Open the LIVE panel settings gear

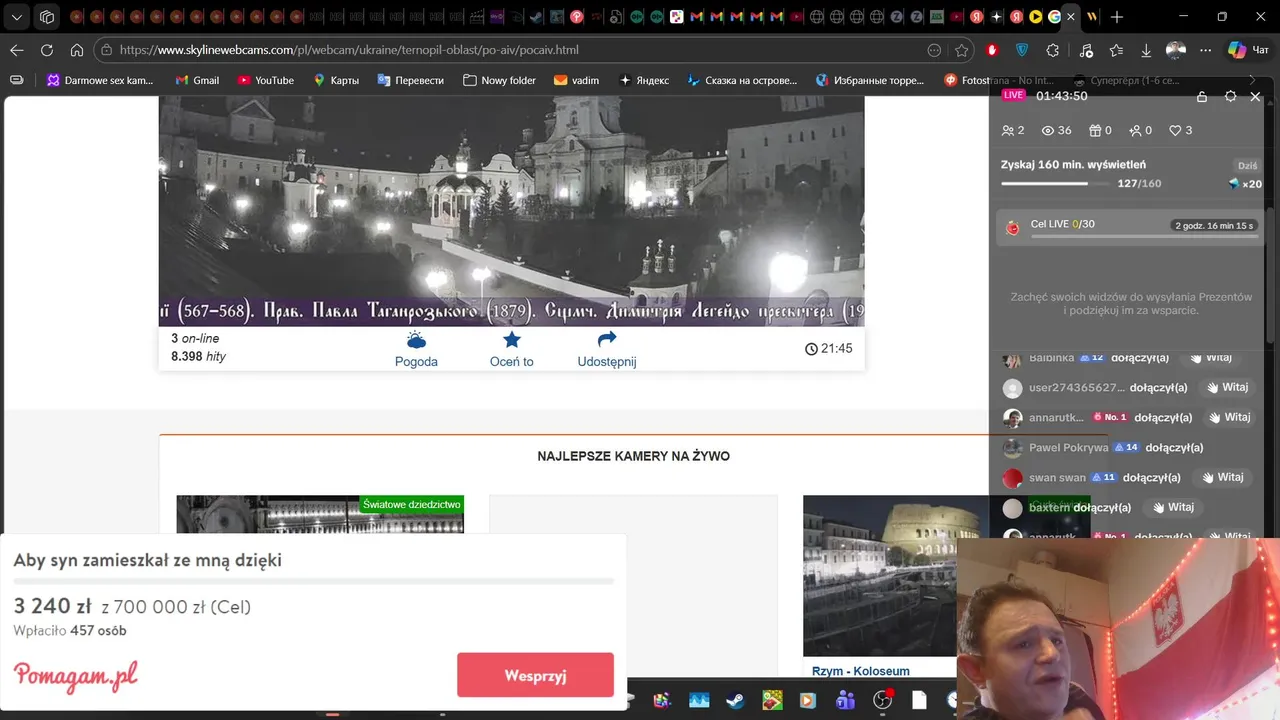(1230, 96)
